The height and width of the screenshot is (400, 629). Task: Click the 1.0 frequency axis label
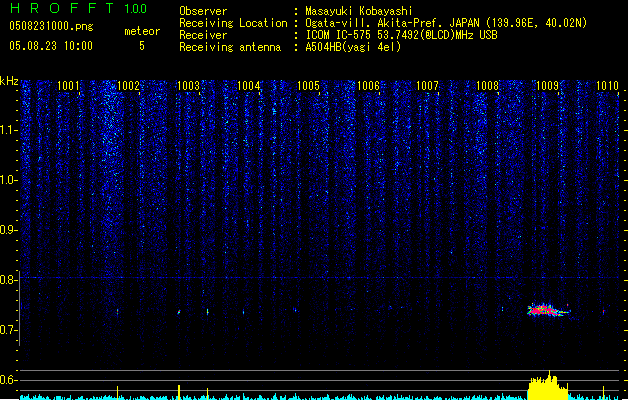point(9,180)
